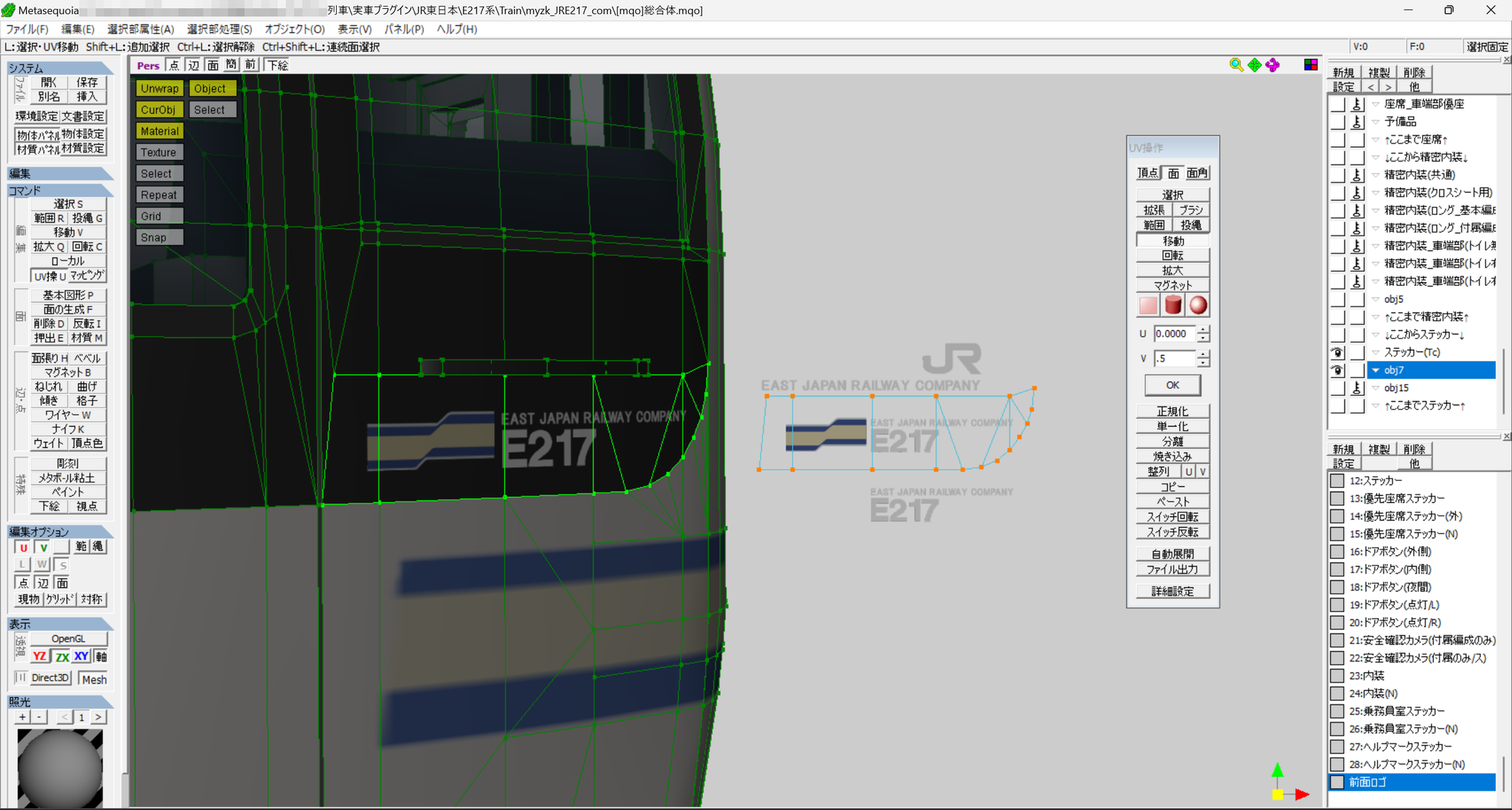Click the 自動展開 button
1512x810 pixels.
point(1172,554)
